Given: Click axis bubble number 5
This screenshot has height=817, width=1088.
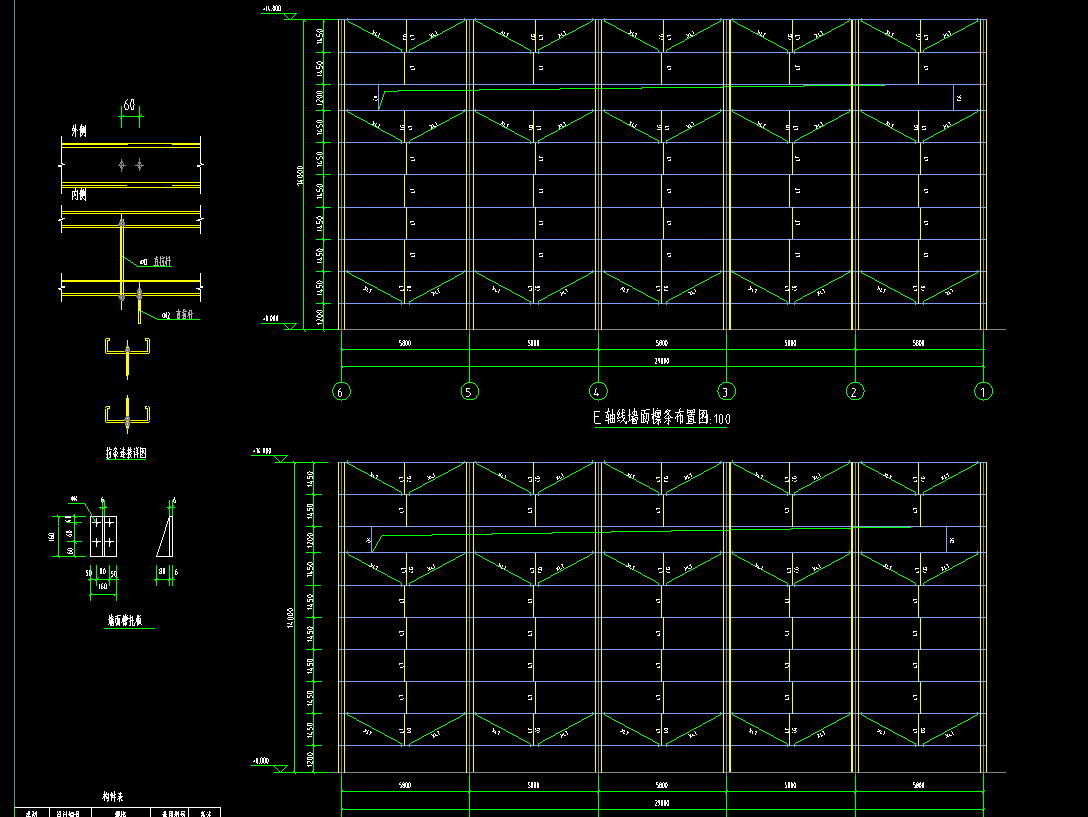Looking at the screenshot, I should click(470, 392).
